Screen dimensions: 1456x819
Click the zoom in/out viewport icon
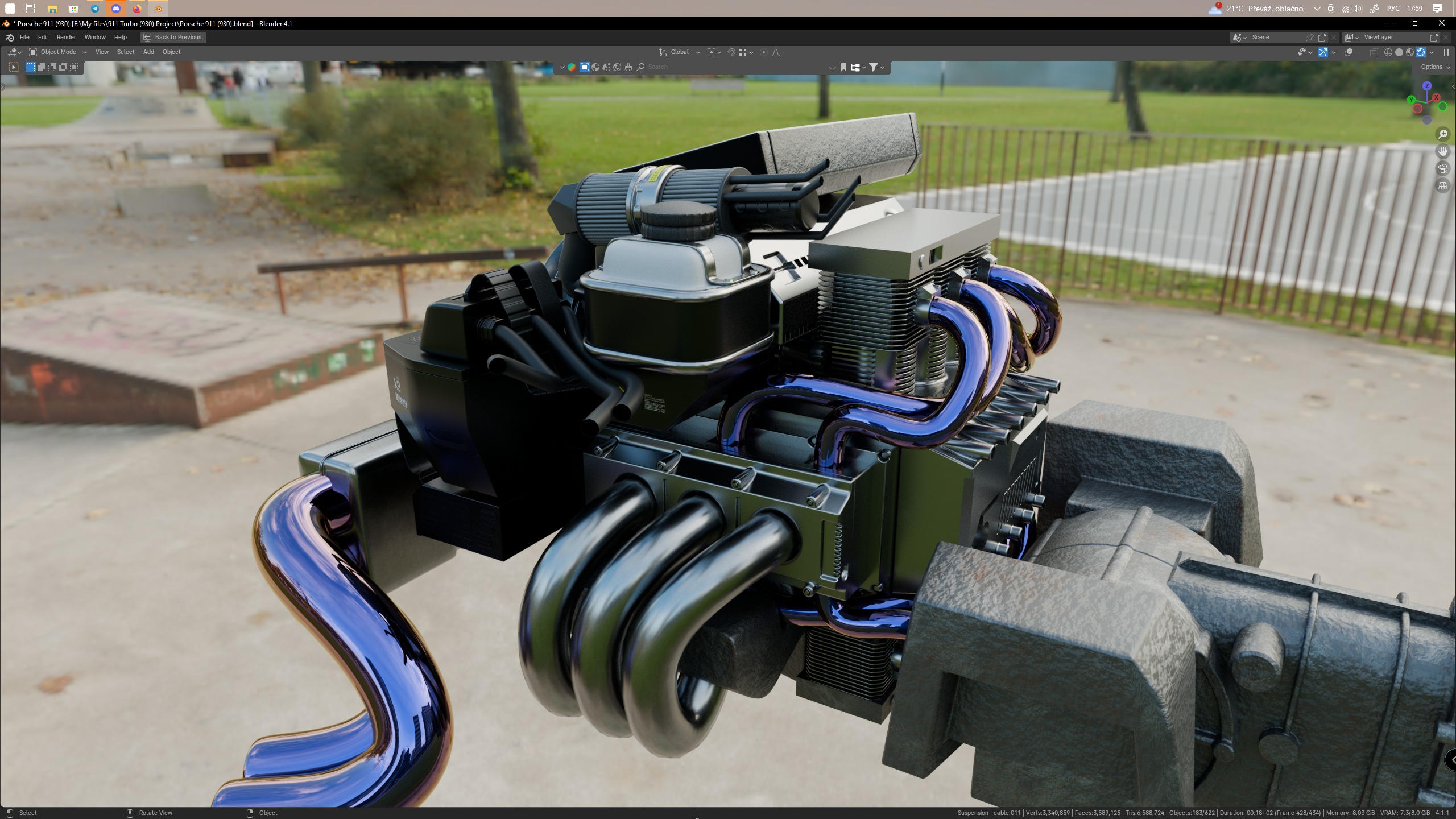pos(1443,134)
